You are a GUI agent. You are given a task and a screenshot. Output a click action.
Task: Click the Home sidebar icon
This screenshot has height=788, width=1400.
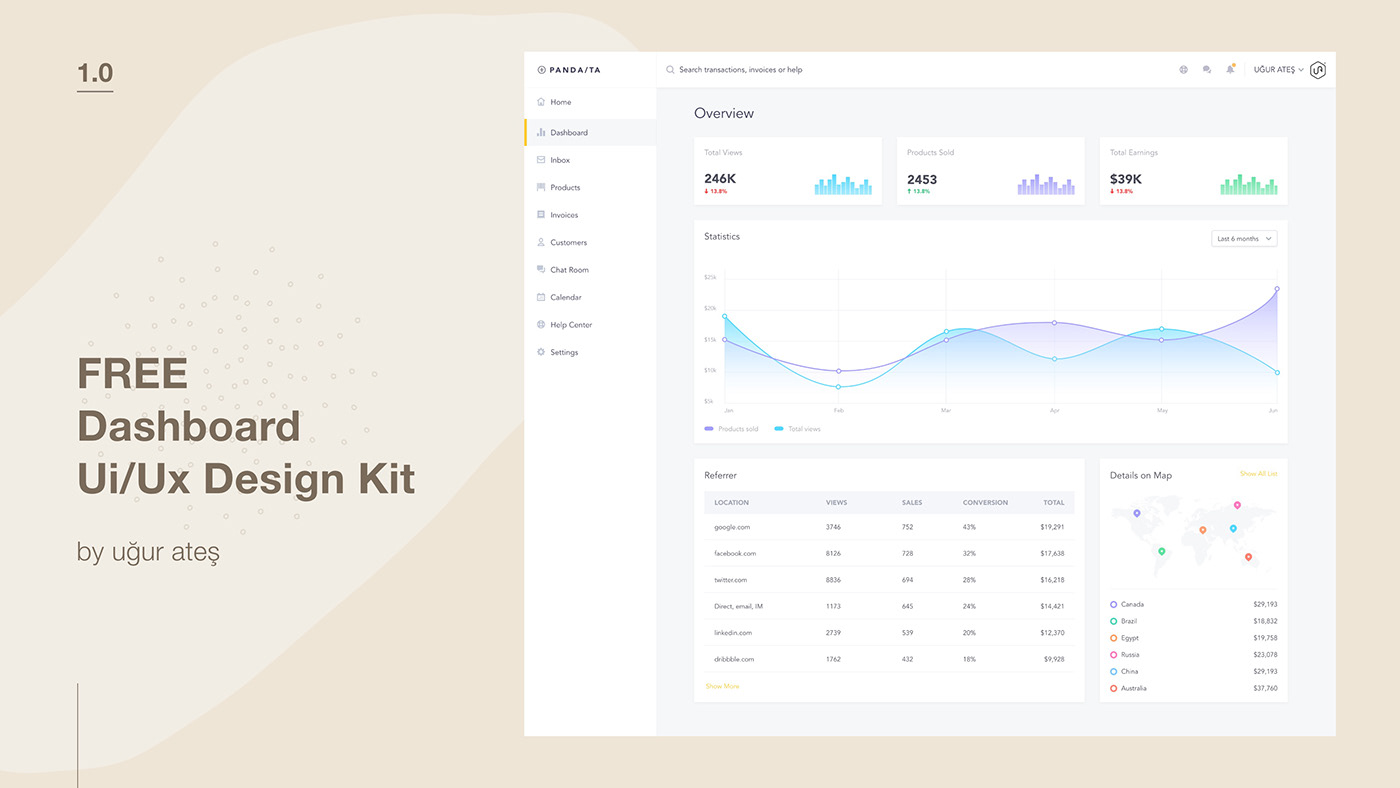click(541, 102)
